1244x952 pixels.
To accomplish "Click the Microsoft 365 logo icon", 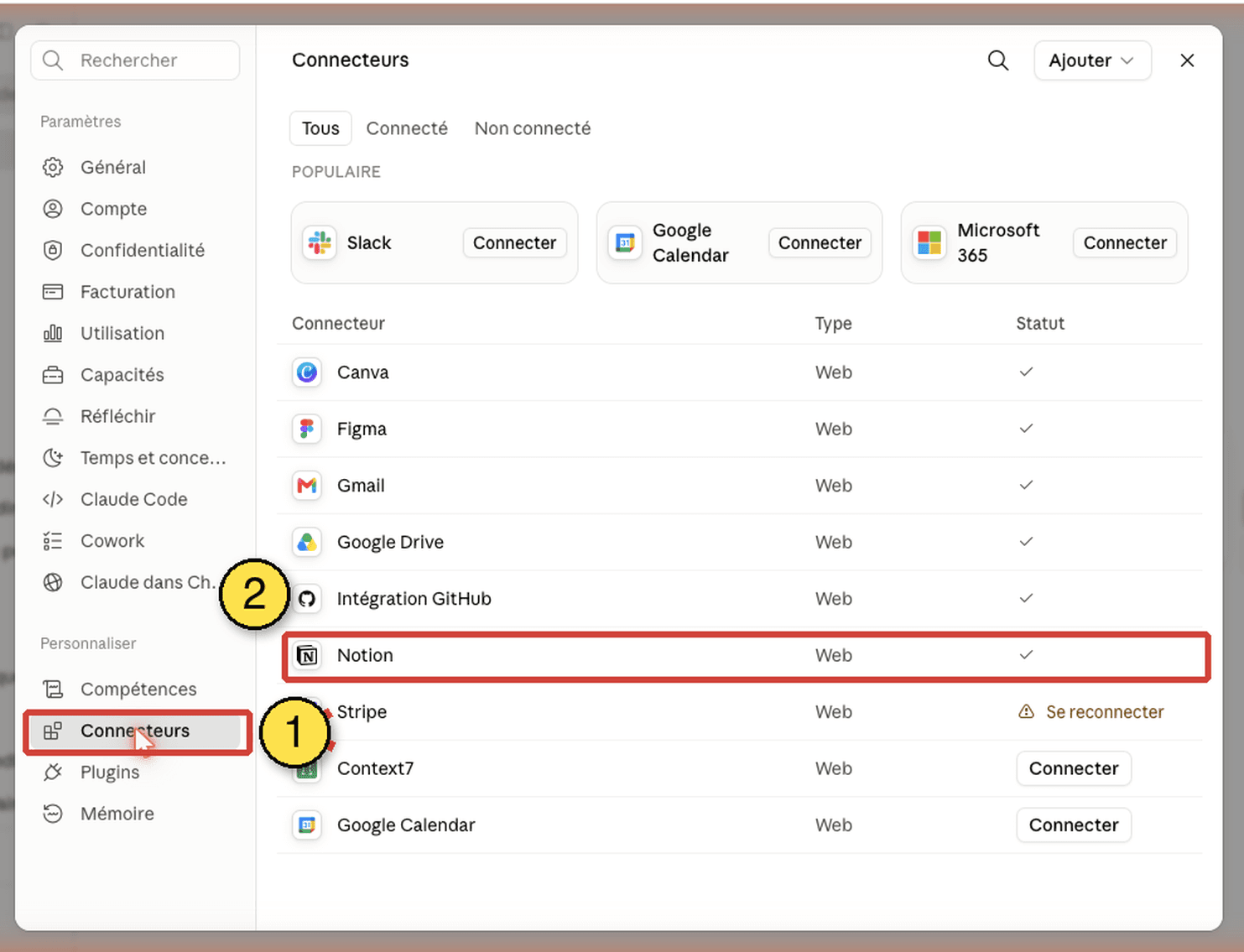I will click(929, 243).
